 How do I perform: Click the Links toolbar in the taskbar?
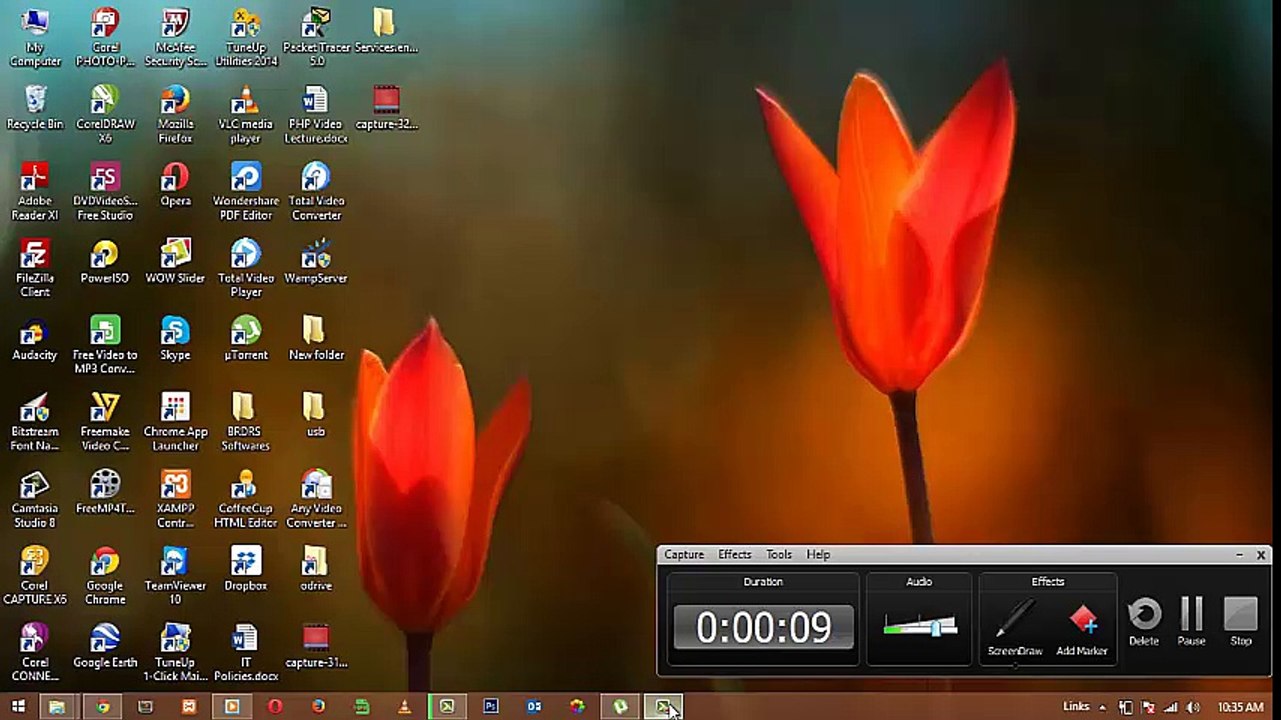1076,707
